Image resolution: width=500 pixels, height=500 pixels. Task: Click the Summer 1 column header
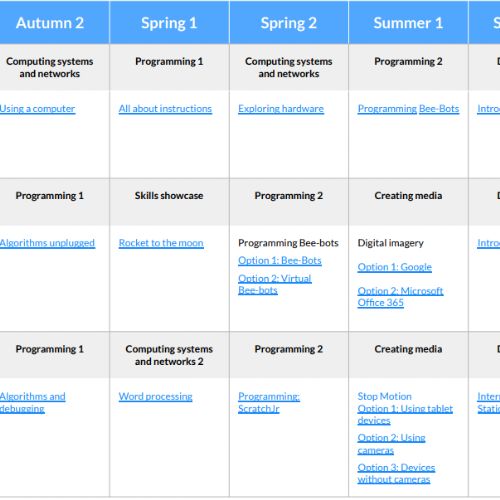pos(408,23)
